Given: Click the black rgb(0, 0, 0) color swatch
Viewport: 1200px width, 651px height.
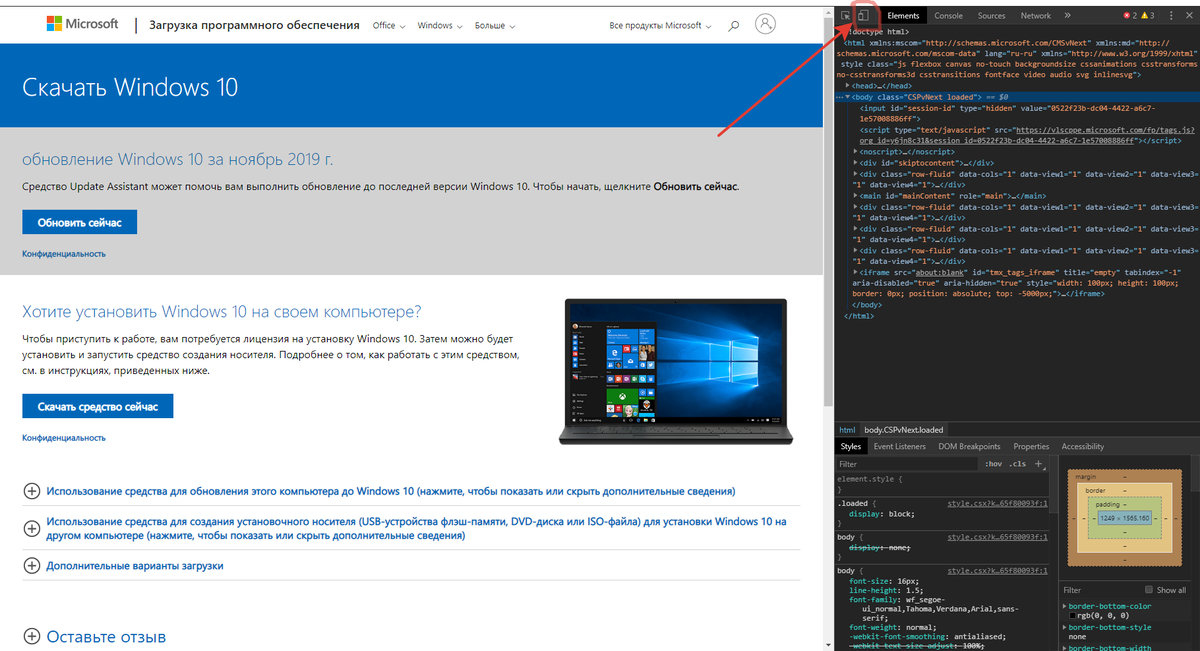Looking at the screenshot, I should point(1073,616).
